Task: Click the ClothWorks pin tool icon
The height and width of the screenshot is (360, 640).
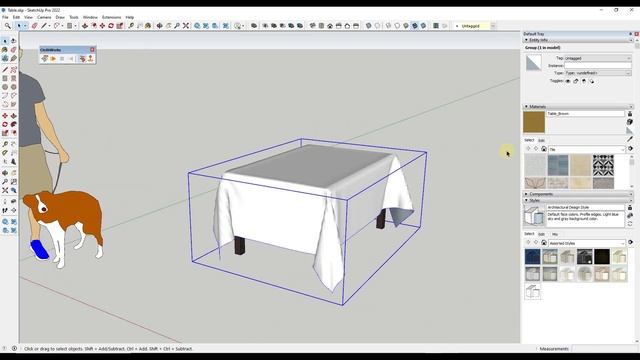Action: coord(91,59)
